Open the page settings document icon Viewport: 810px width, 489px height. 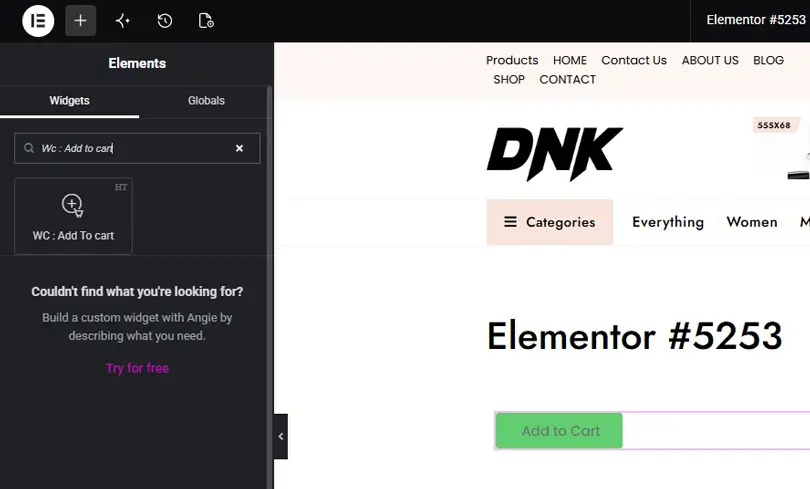click(x=206, y=21)
